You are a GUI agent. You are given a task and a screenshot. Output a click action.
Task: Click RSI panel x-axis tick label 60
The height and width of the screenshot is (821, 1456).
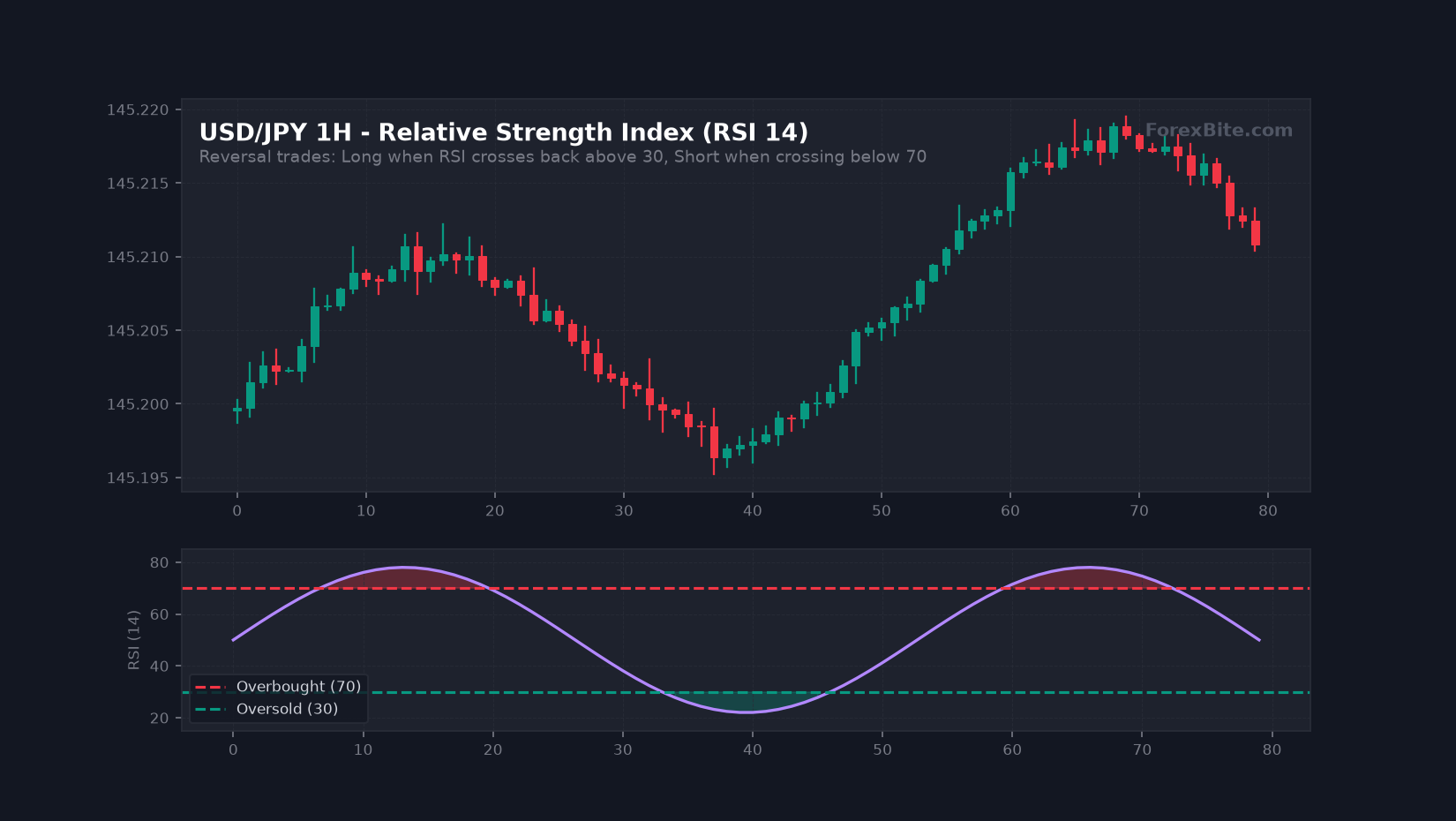(1012, 750)
